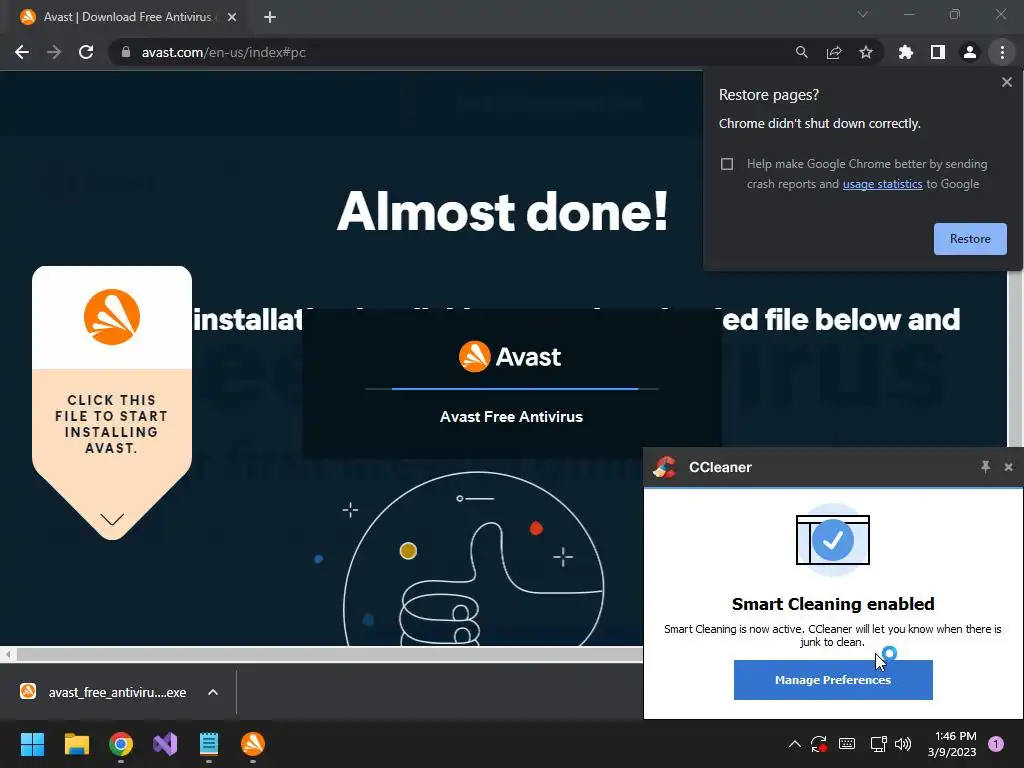Screen dimensions: 1024x768
Task: Click the "Avast Free Antivirus" installer text
Action: pyautogui.click(x=511, y=417)
